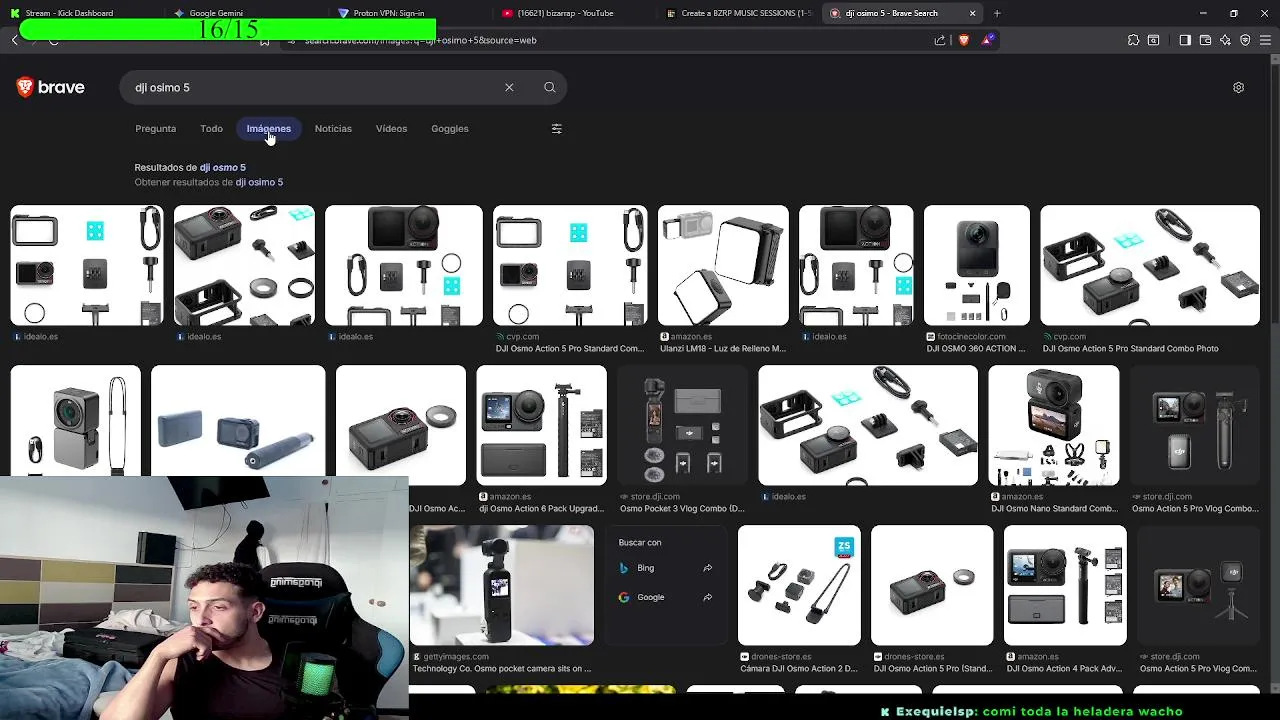Open the Ulanzi LM18 light image from amazon.es
Image resolution: width=1280 pixels, height=720 pixels.
(723, 265)
